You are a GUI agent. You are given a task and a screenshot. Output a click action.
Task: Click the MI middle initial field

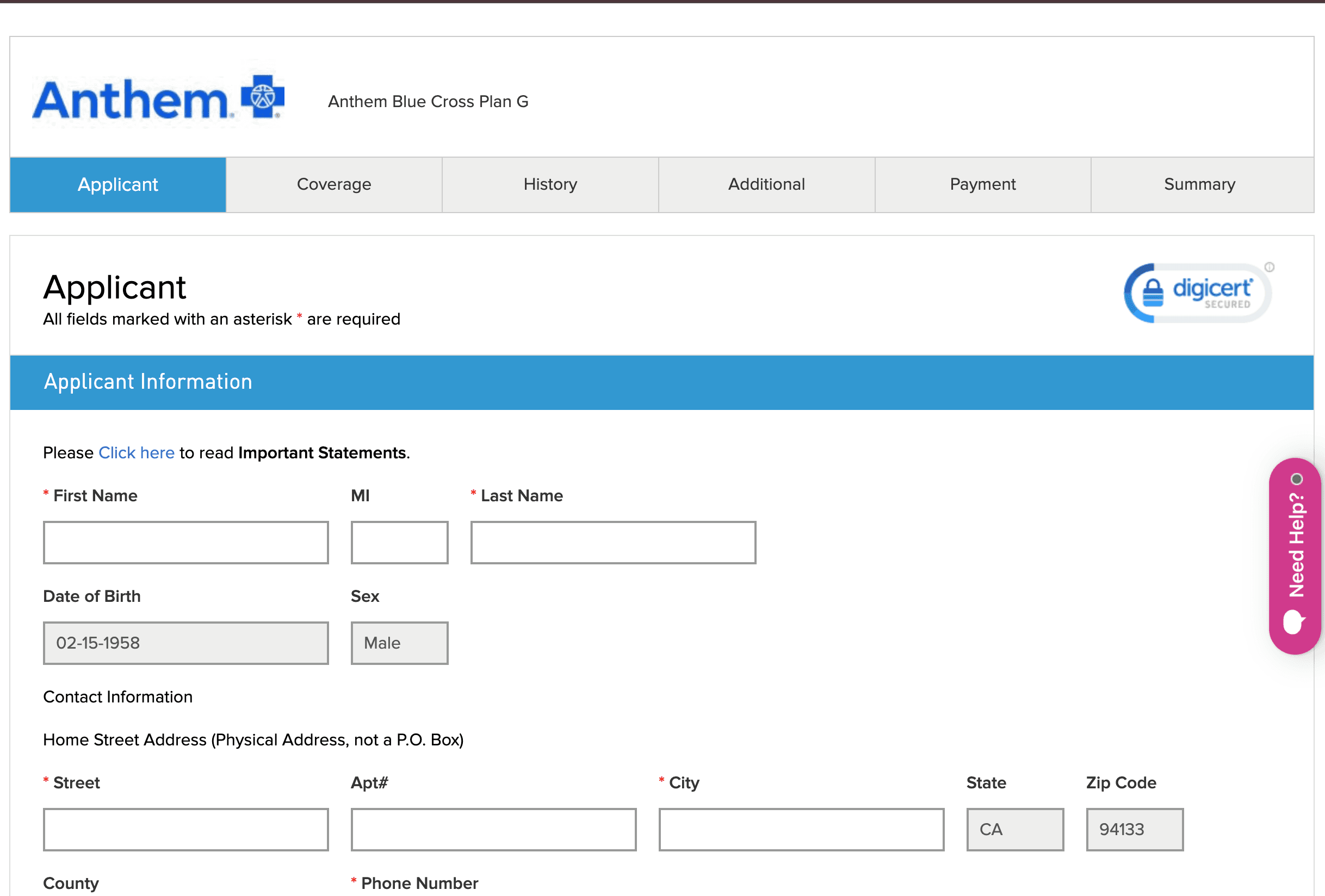399,543
